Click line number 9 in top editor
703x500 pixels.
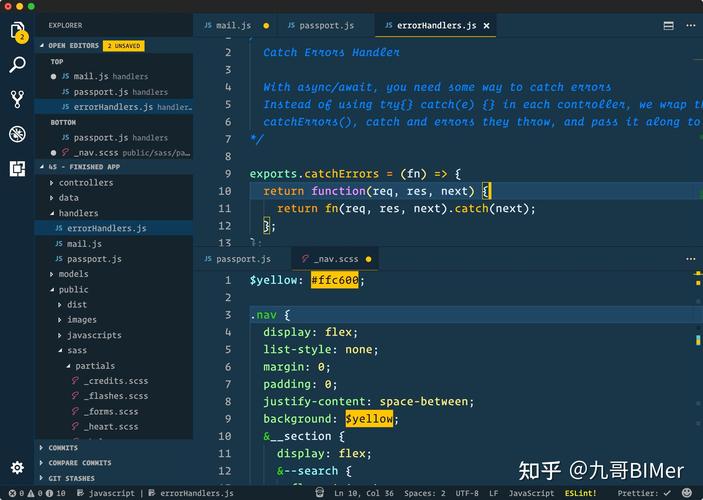click(x=228, y=174)
